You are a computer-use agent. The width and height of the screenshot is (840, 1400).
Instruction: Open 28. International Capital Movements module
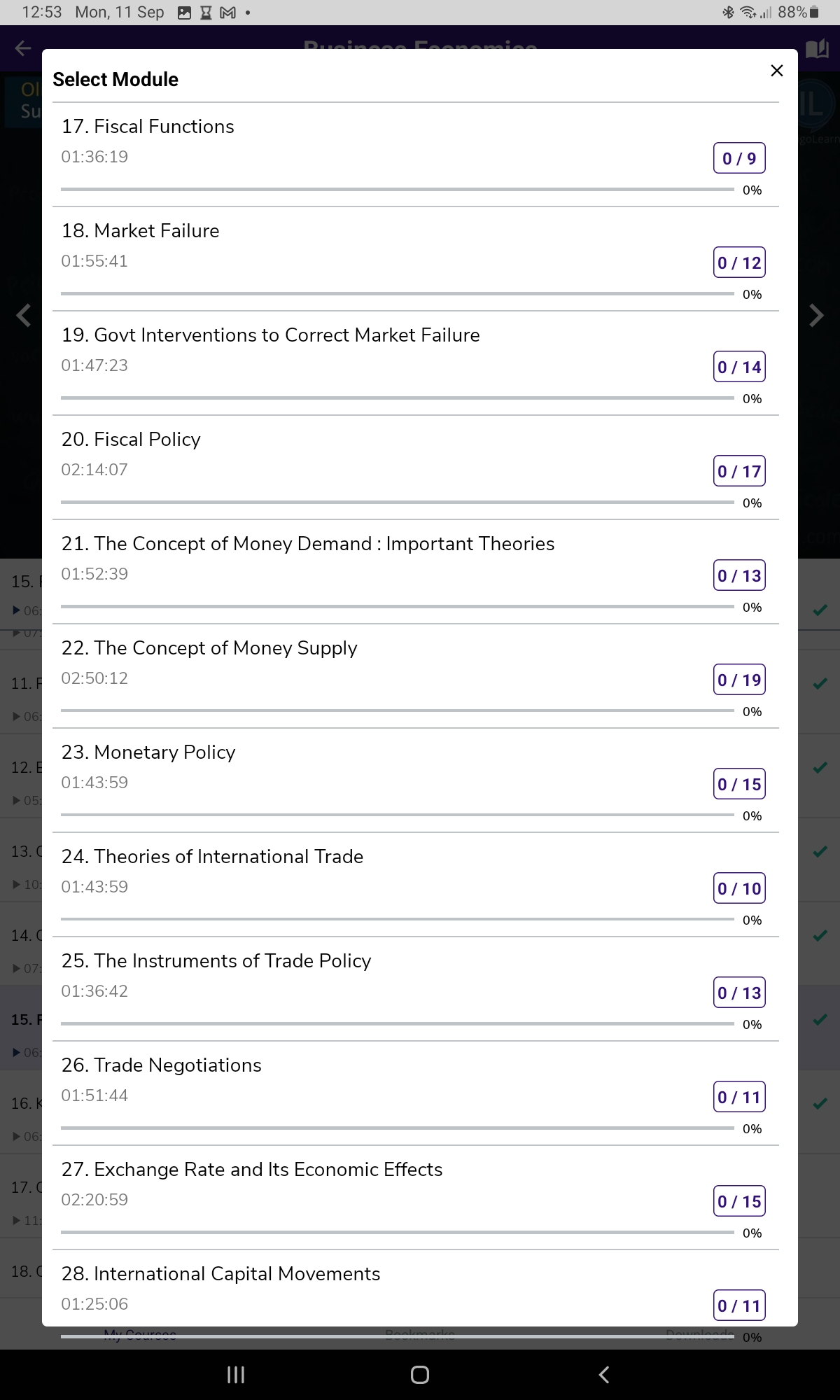click(220, 1274)
